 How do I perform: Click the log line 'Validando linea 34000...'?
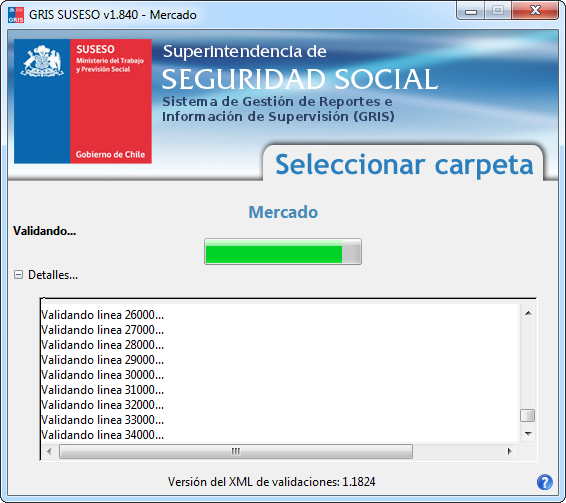103,435
